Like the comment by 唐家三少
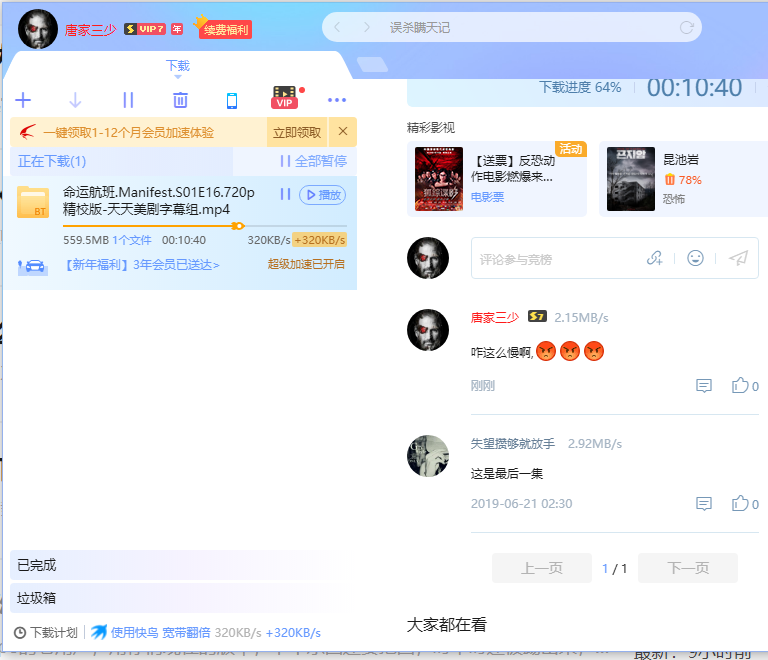768x660 pixels. [741, 386]
